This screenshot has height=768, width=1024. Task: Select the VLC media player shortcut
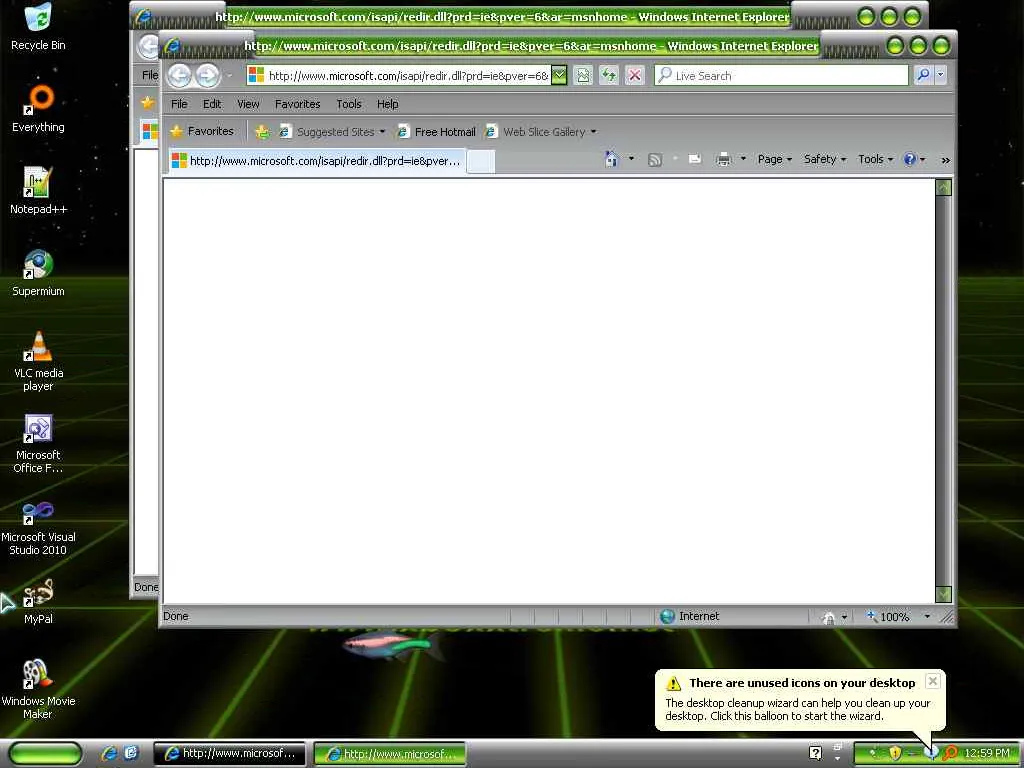[38, 361]
